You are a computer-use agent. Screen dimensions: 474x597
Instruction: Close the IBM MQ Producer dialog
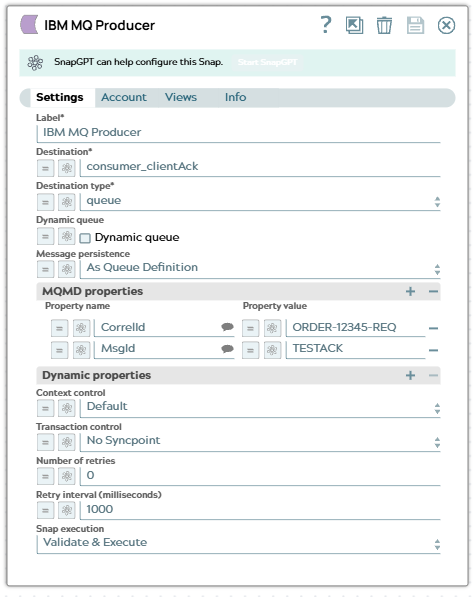click(x=446, y=26)
